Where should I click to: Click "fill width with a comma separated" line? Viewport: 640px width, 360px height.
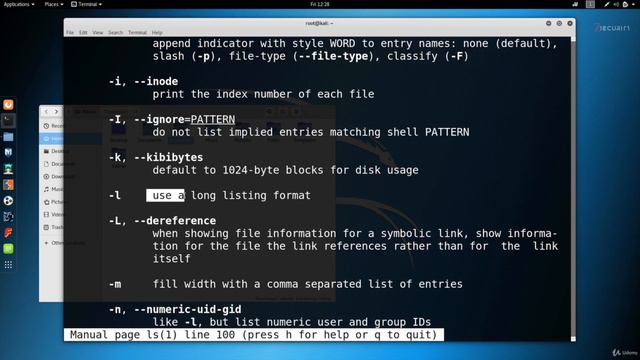click(x=307, y=284)
